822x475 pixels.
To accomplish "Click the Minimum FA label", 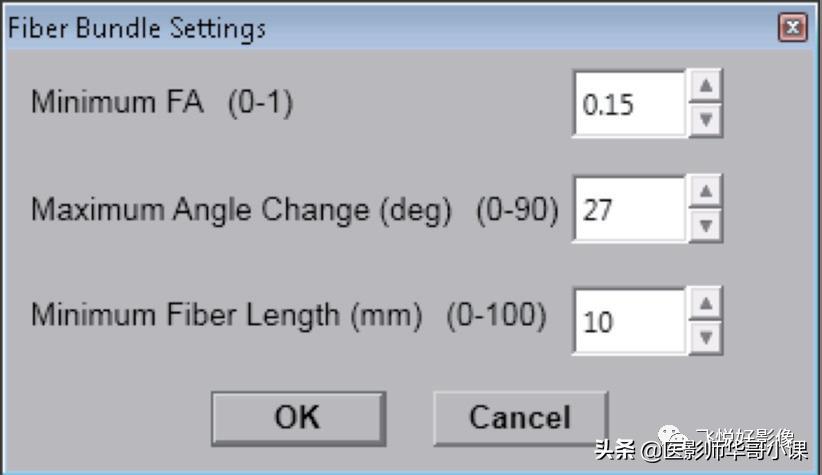I will (117, 102).
